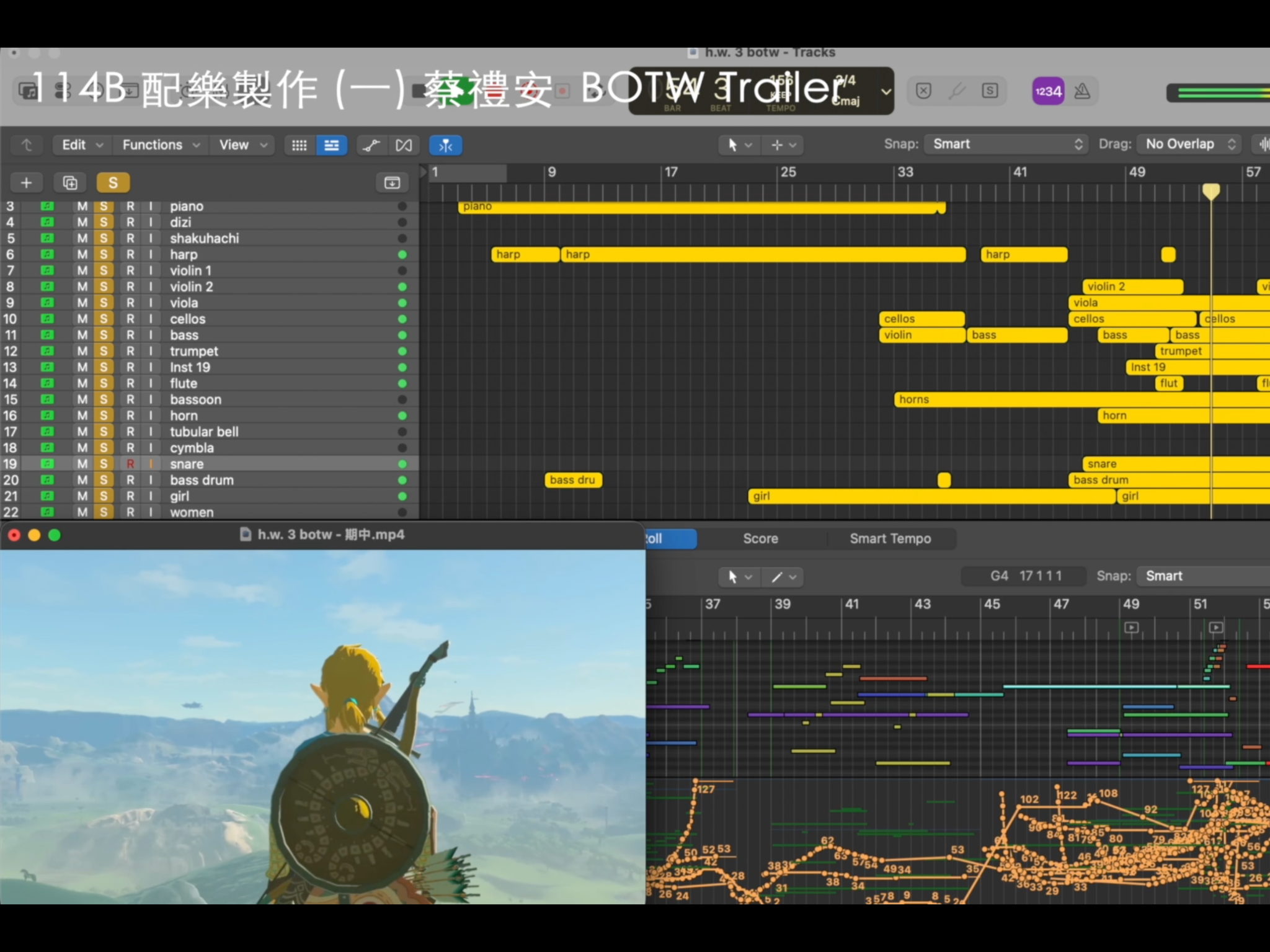Open the Drag No Overlap dropdown
The height and width of the screenshot is (952, 1270).
pyautogui.click(x=1189, y=145)
